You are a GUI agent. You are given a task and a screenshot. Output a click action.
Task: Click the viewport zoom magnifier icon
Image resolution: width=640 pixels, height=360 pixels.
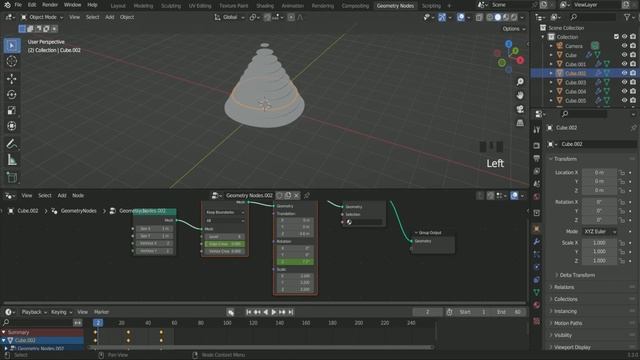[x=520, y=82]
